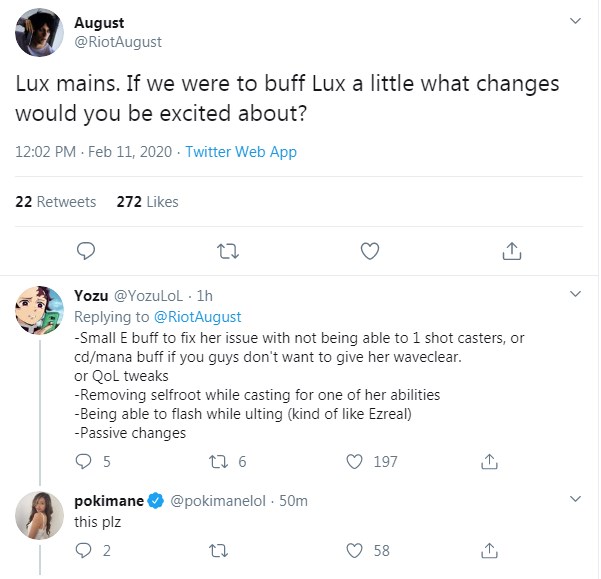Open options chevron on pokimane's tweet
Viewport: 601px width, 579px height.
pyautogui.click(x=574, y=499)
